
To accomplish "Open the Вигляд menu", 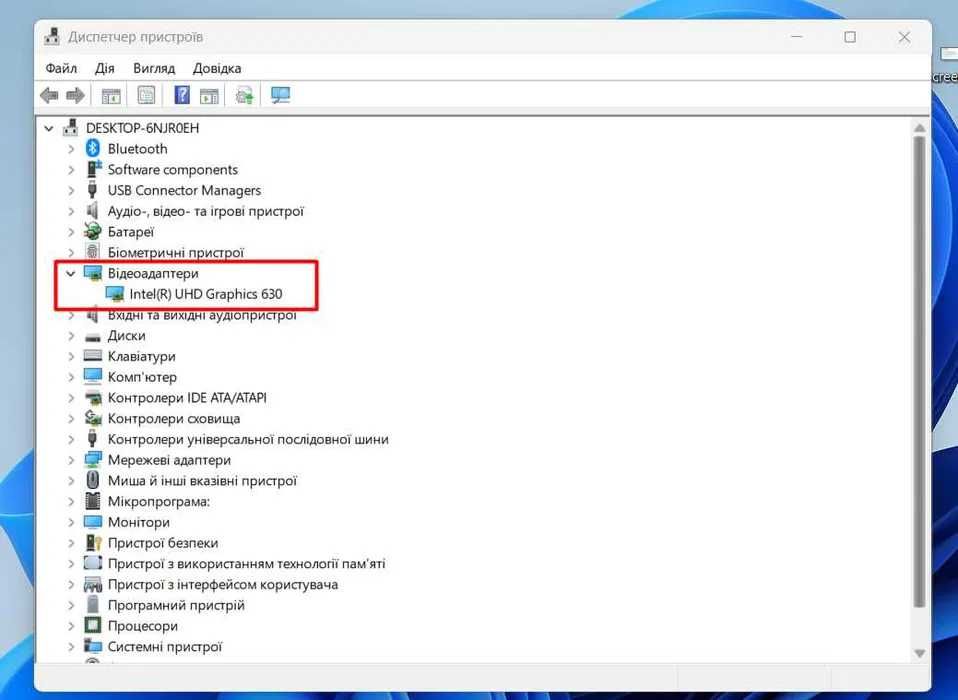I will click(x=154, y=68).
